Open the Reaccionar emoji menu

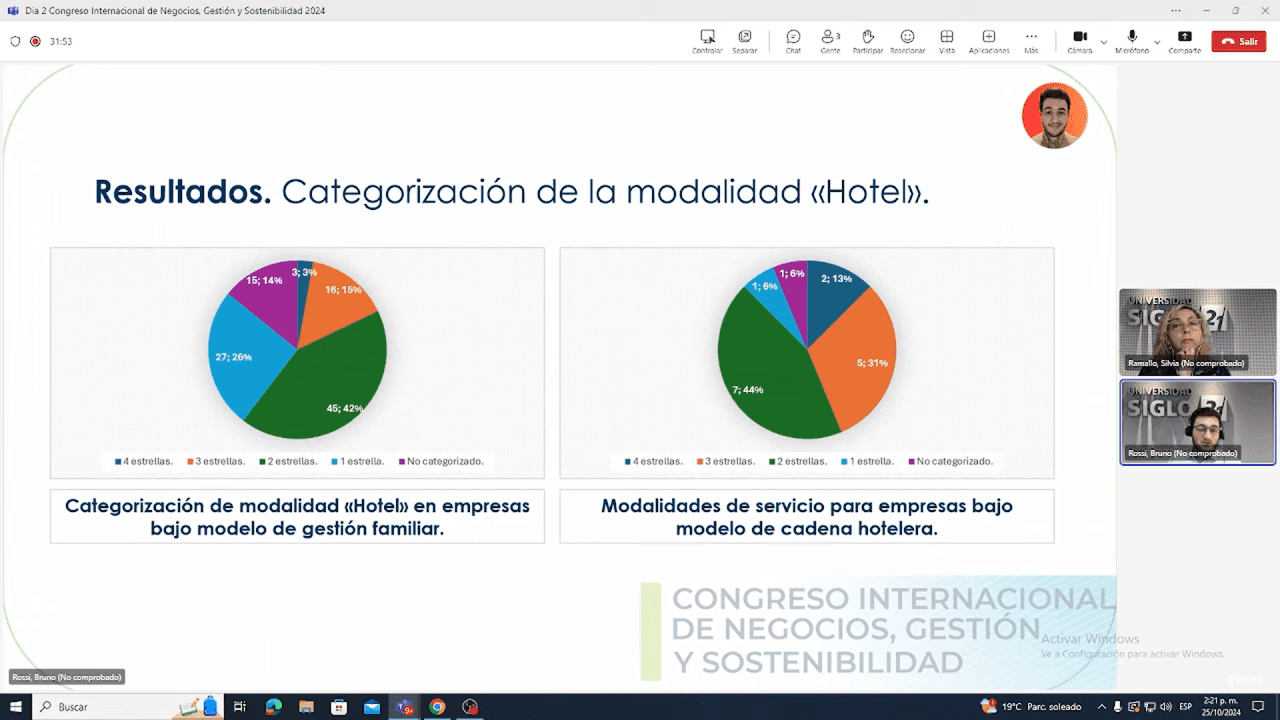pyautogui.click(x=907, y=41)
